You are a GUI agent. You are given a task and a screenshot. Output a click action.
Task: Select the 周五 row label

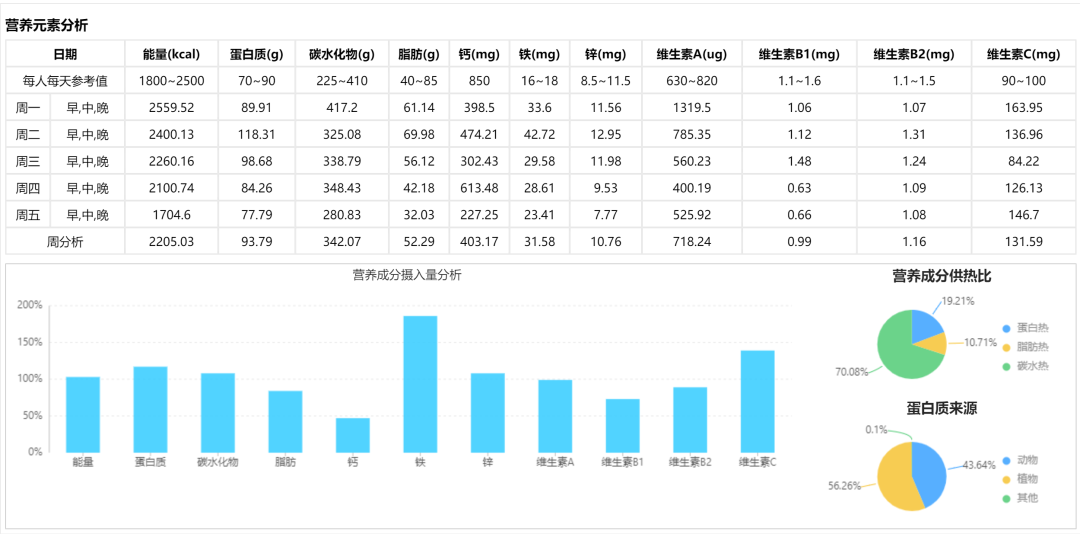28,216
